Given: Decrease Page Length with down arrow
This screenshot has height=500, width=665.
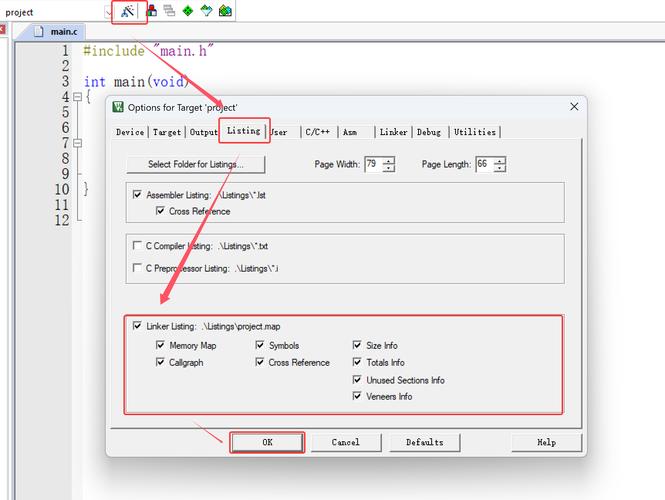Looking at the screenshot, I should [500, 168].
